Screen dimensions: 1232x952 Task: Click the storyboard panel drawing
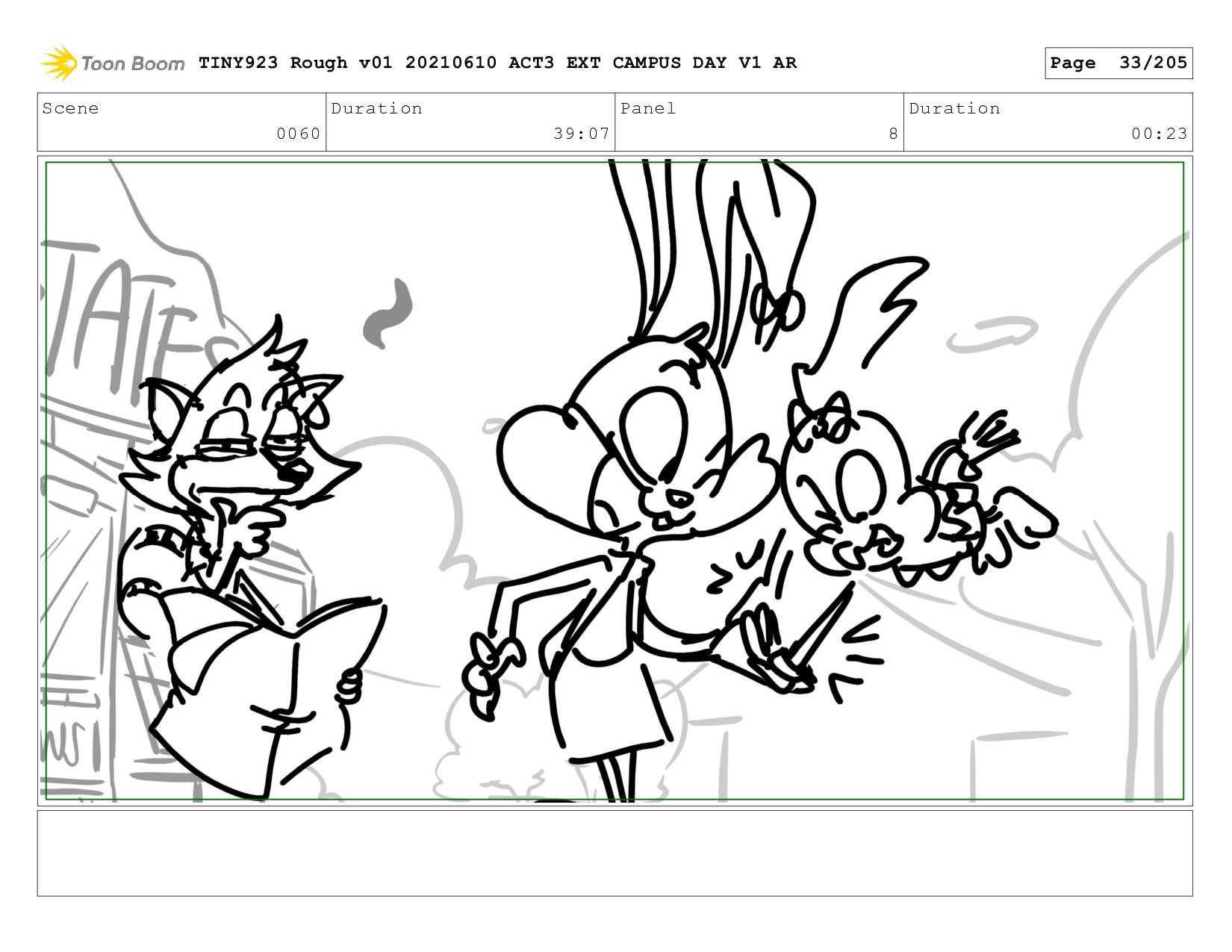[615, 481]
